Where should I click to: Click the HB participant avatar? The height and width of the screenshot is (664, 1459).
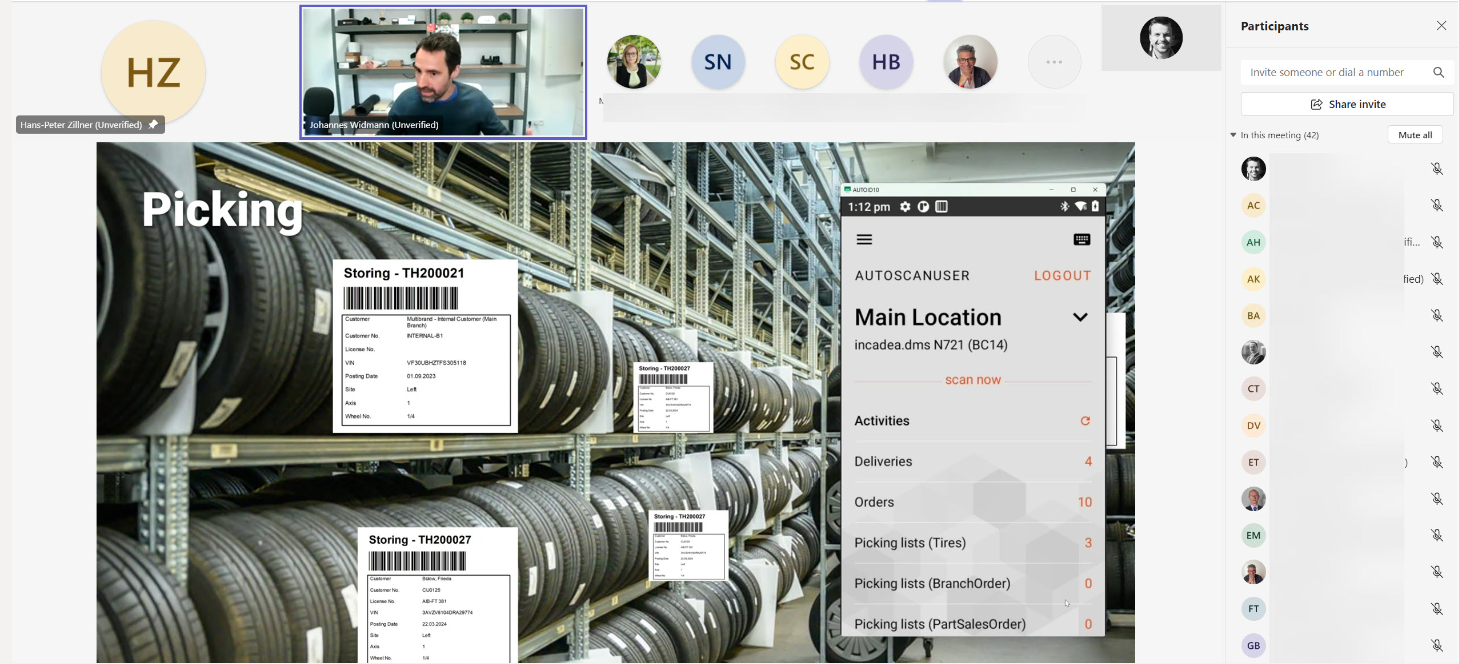tap(886, 62)
